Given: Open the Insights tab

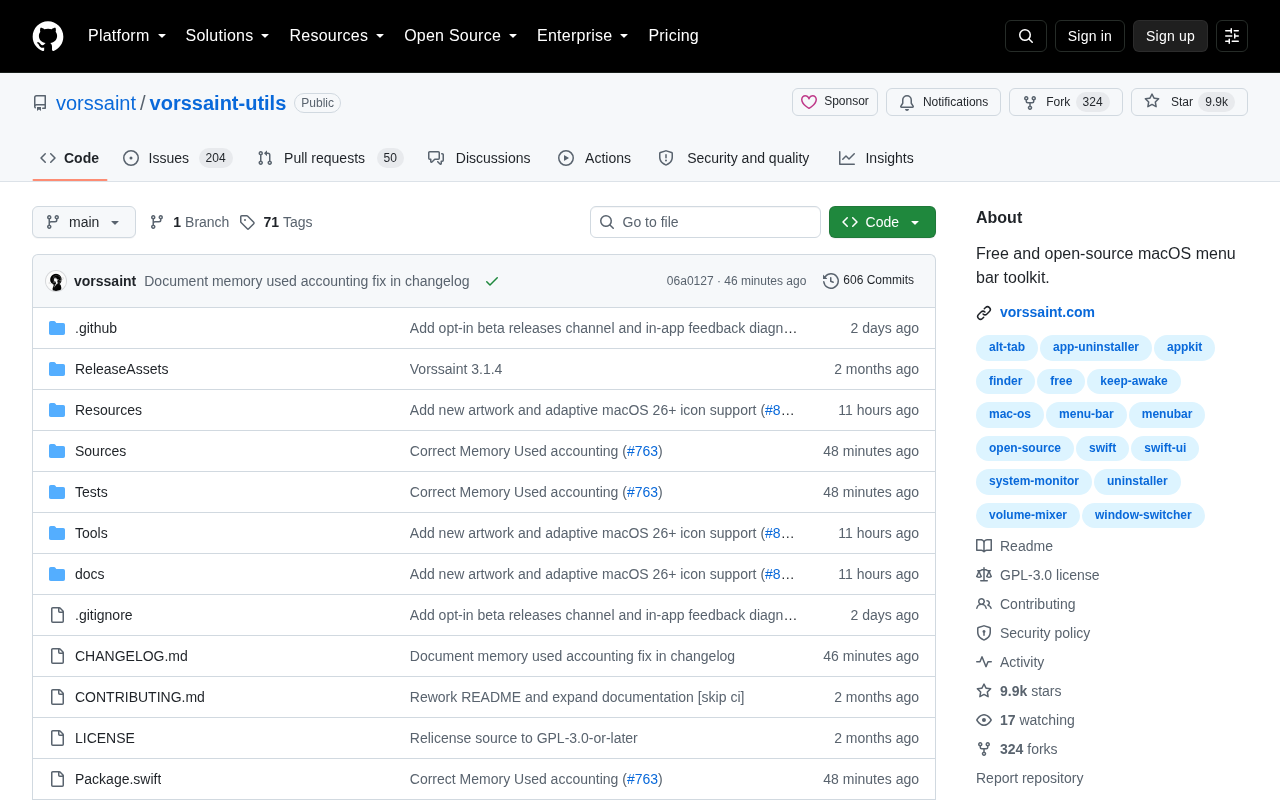Looking at the screenshot, I should tap(876, 158).
